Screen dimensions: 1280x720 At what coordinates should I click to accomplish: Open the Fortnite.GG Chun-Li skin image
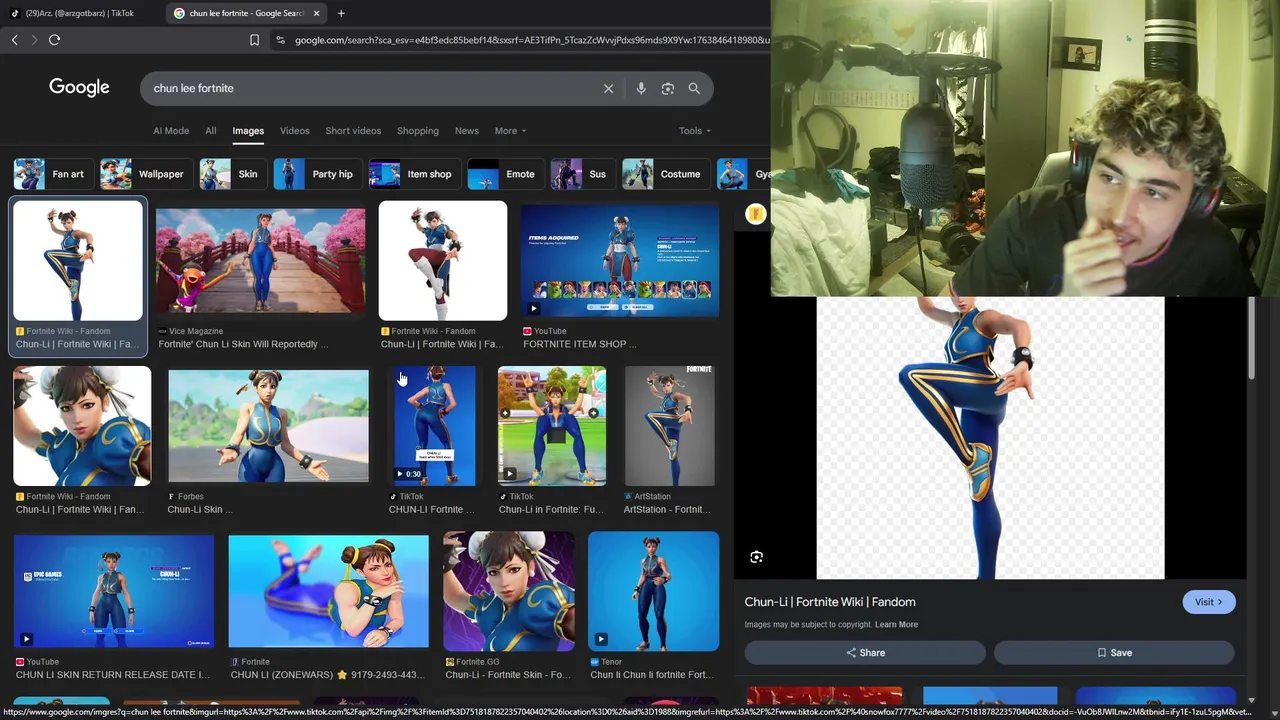coord(508,592)
